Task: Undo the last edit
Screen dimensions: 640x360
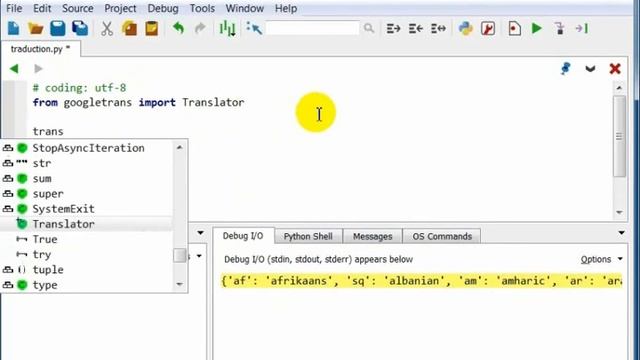Action: [178, 29]
